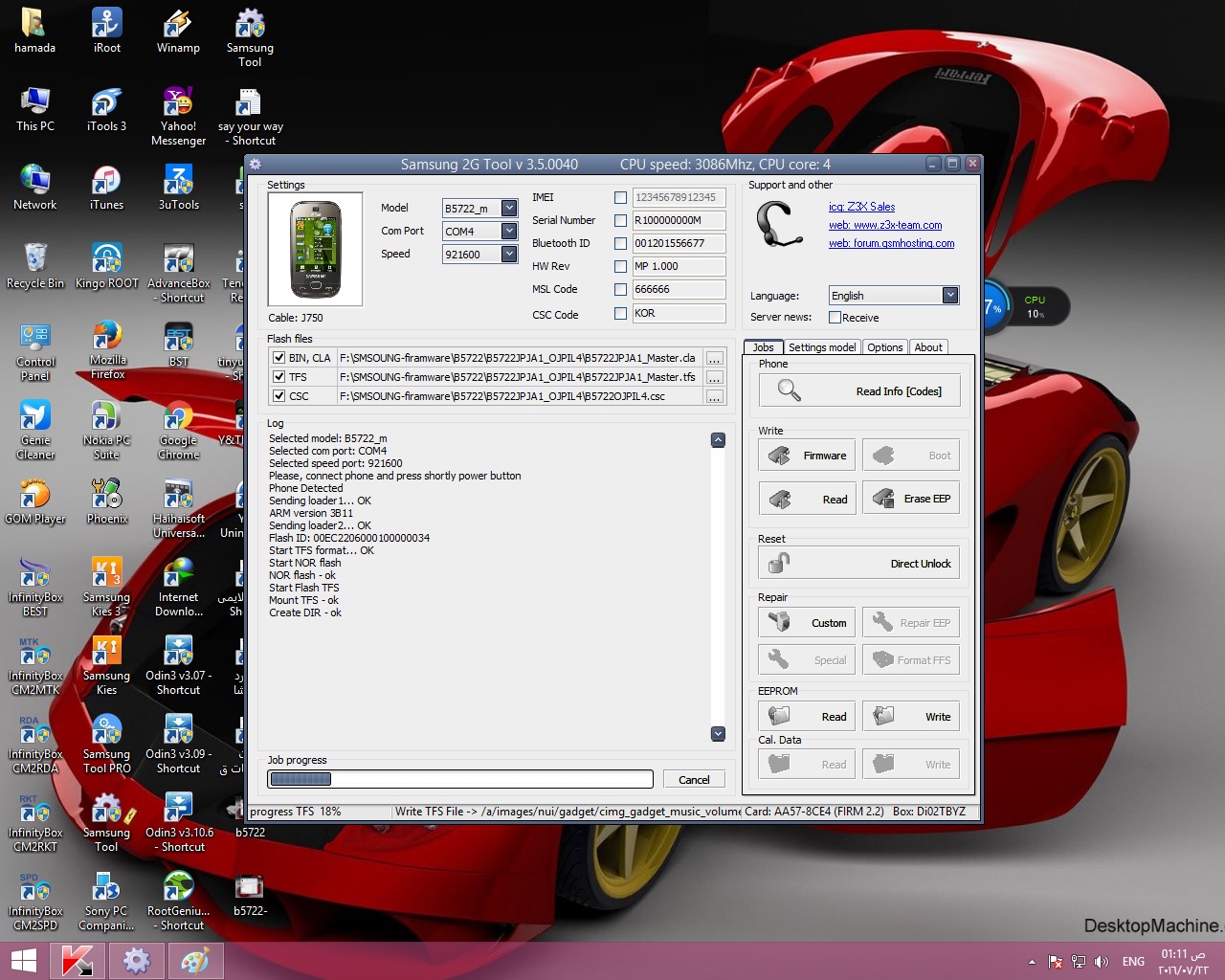Click the Kaspersky icon on the taskbar
The image size is (1225, 980).
click(77, 961)
